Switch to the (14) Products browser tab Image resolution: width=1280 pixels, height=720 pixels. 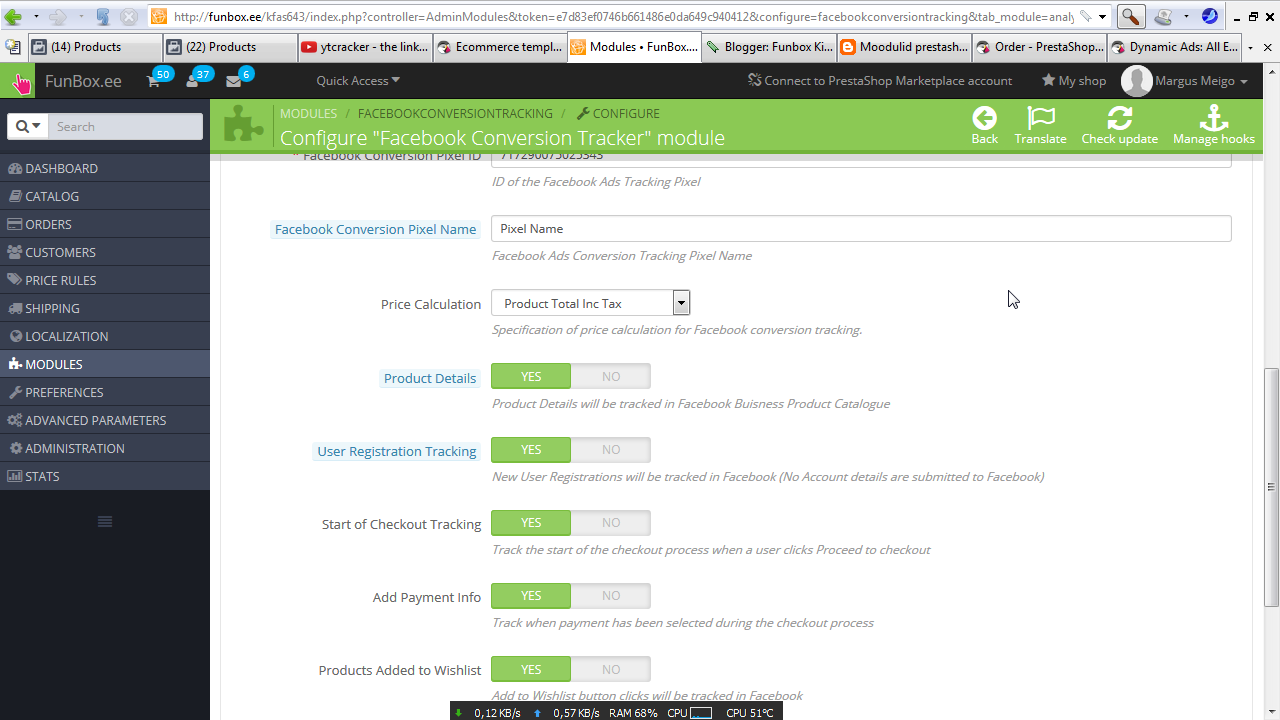95,47
